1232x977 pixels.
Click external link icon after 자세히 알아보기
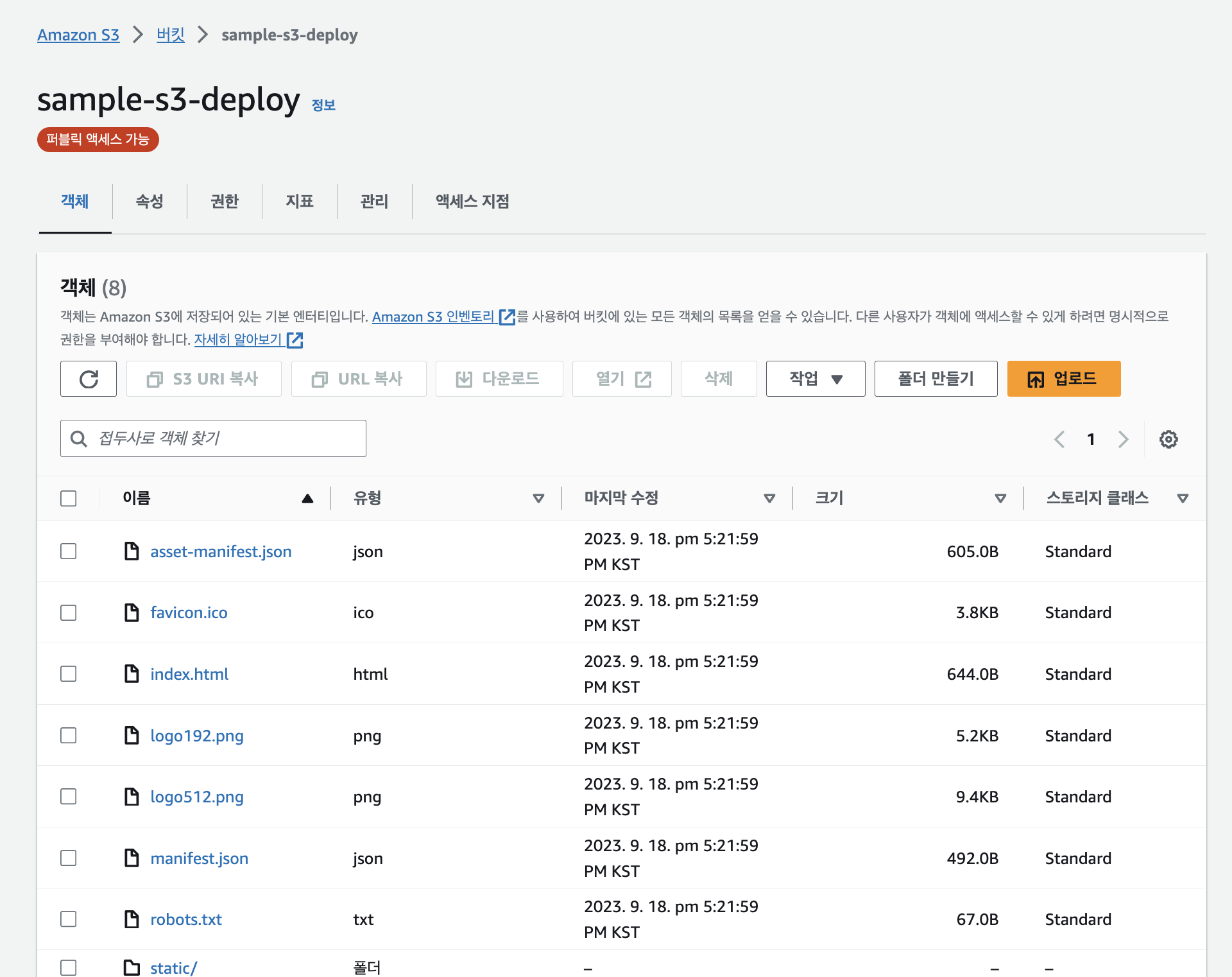pos(295,340)
